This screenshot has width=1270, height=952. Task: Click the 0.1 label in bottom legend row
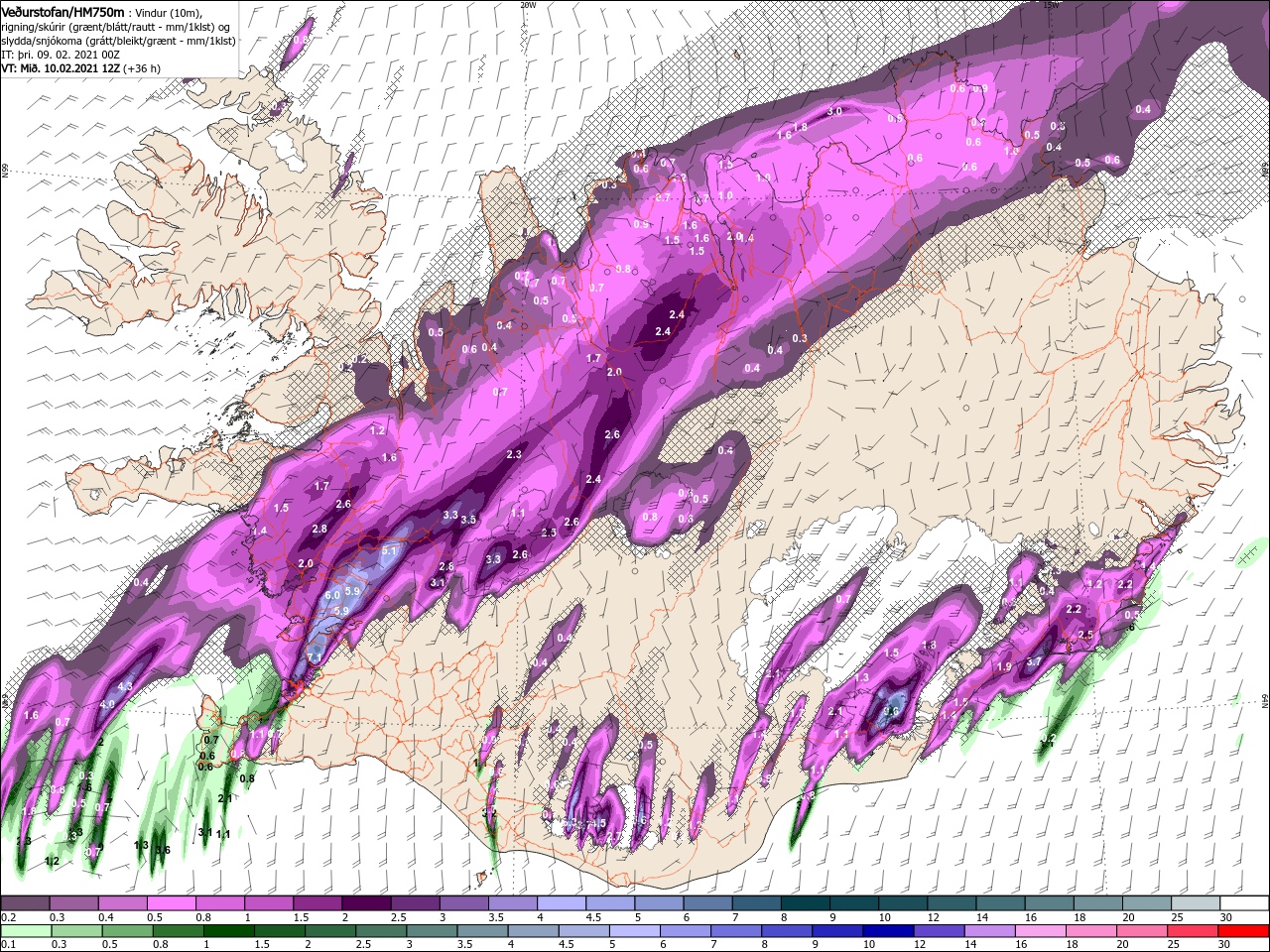pyautogui.click(x=9, y=944)
